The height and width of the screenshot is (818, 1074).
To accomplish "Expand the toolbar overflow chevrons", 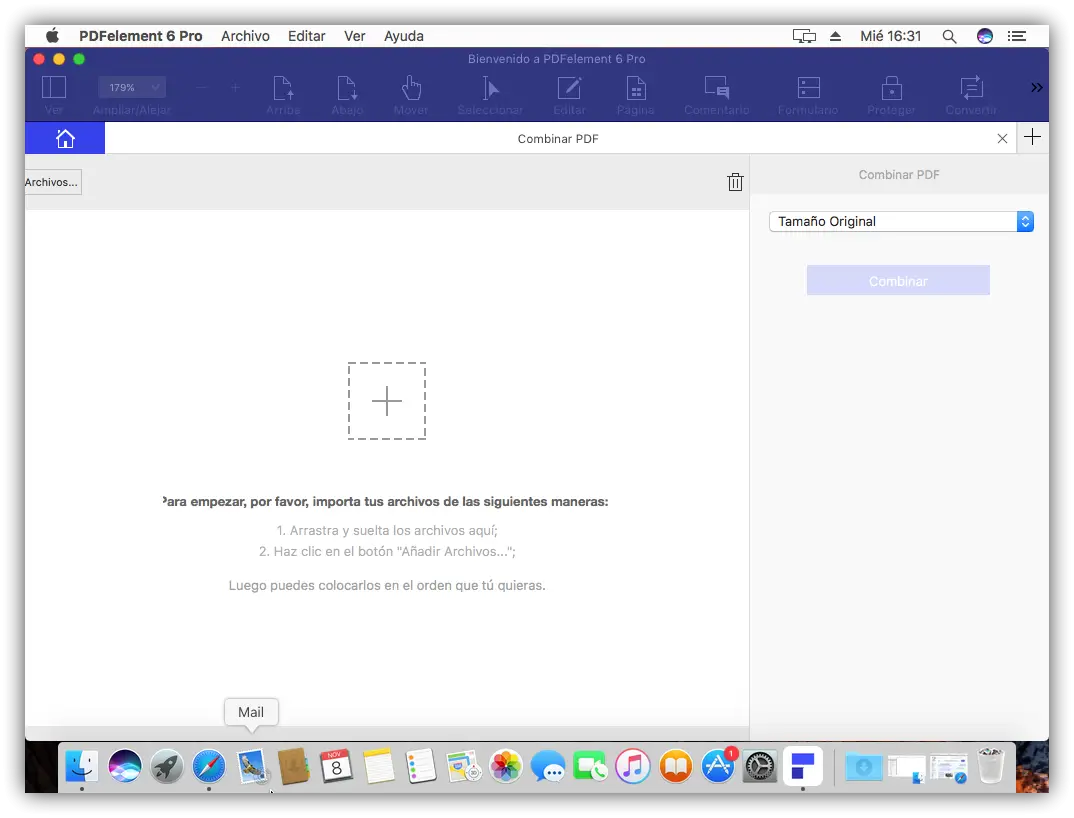I will coord(1036,88).
